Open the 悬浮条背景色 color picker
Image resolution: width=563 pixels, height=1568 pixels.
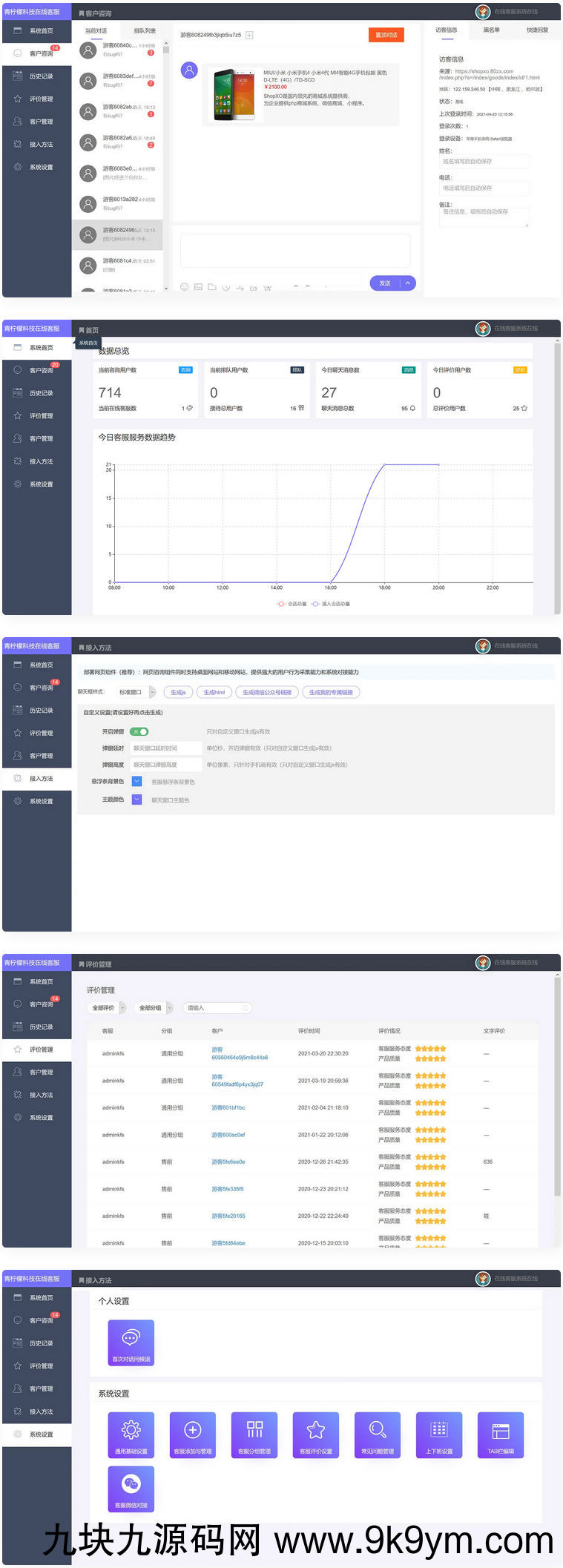(136, 782)
